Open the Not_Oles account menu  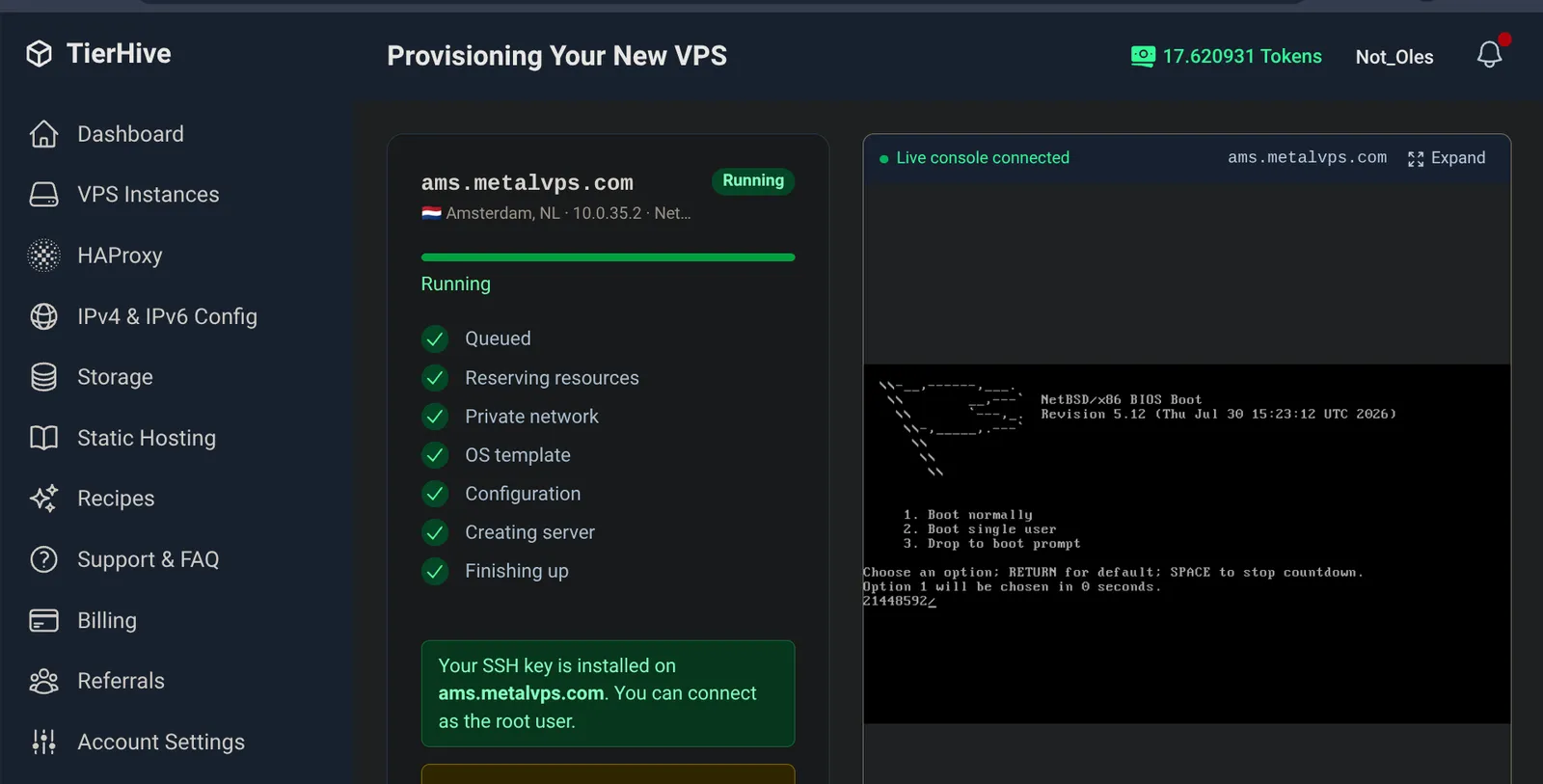1394,57
